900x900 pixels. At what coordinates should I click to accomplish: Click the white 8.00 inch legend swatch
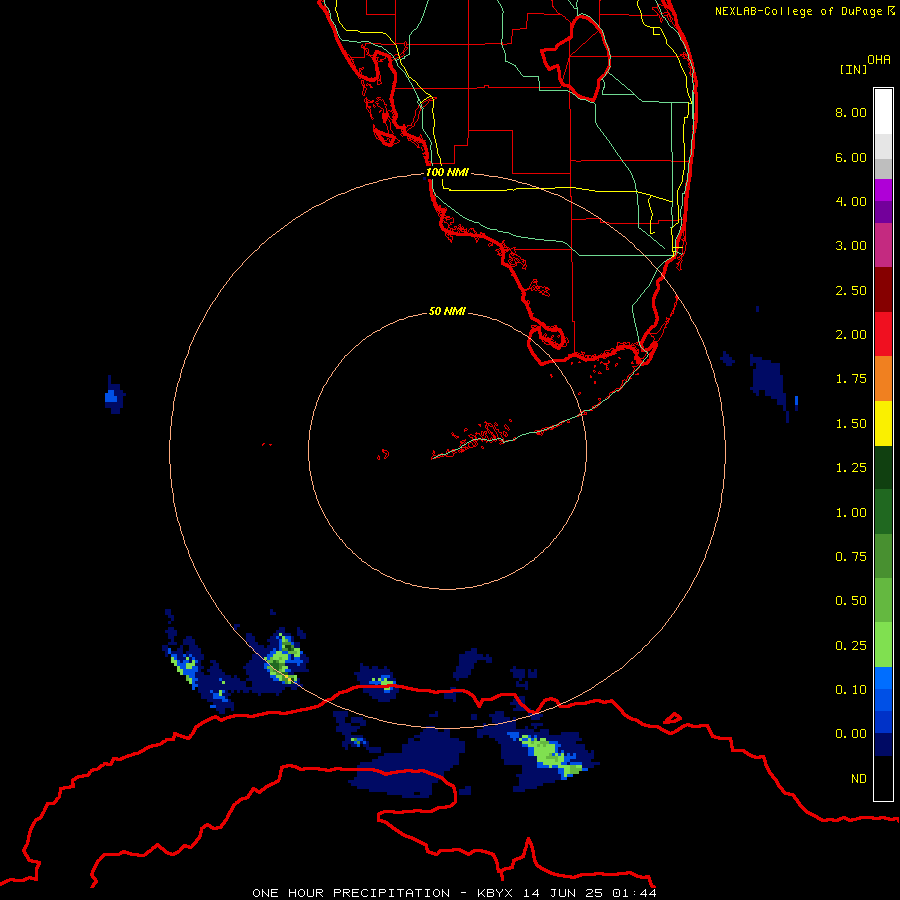pyautogui.click(x=883, y=111)
